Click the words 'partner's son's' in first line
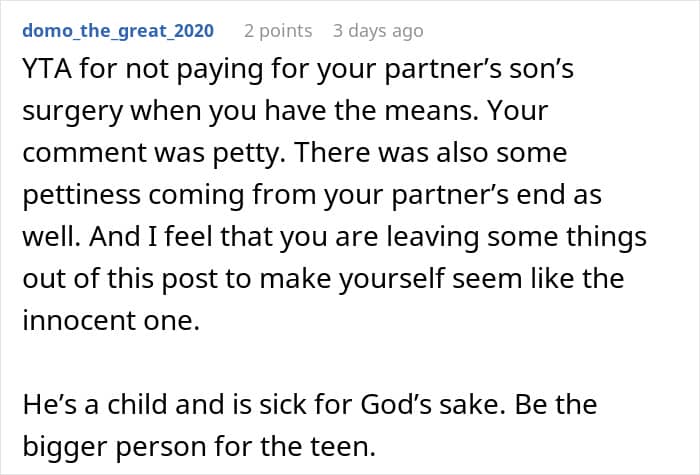 pyautogui.click(x=479, y=70)
